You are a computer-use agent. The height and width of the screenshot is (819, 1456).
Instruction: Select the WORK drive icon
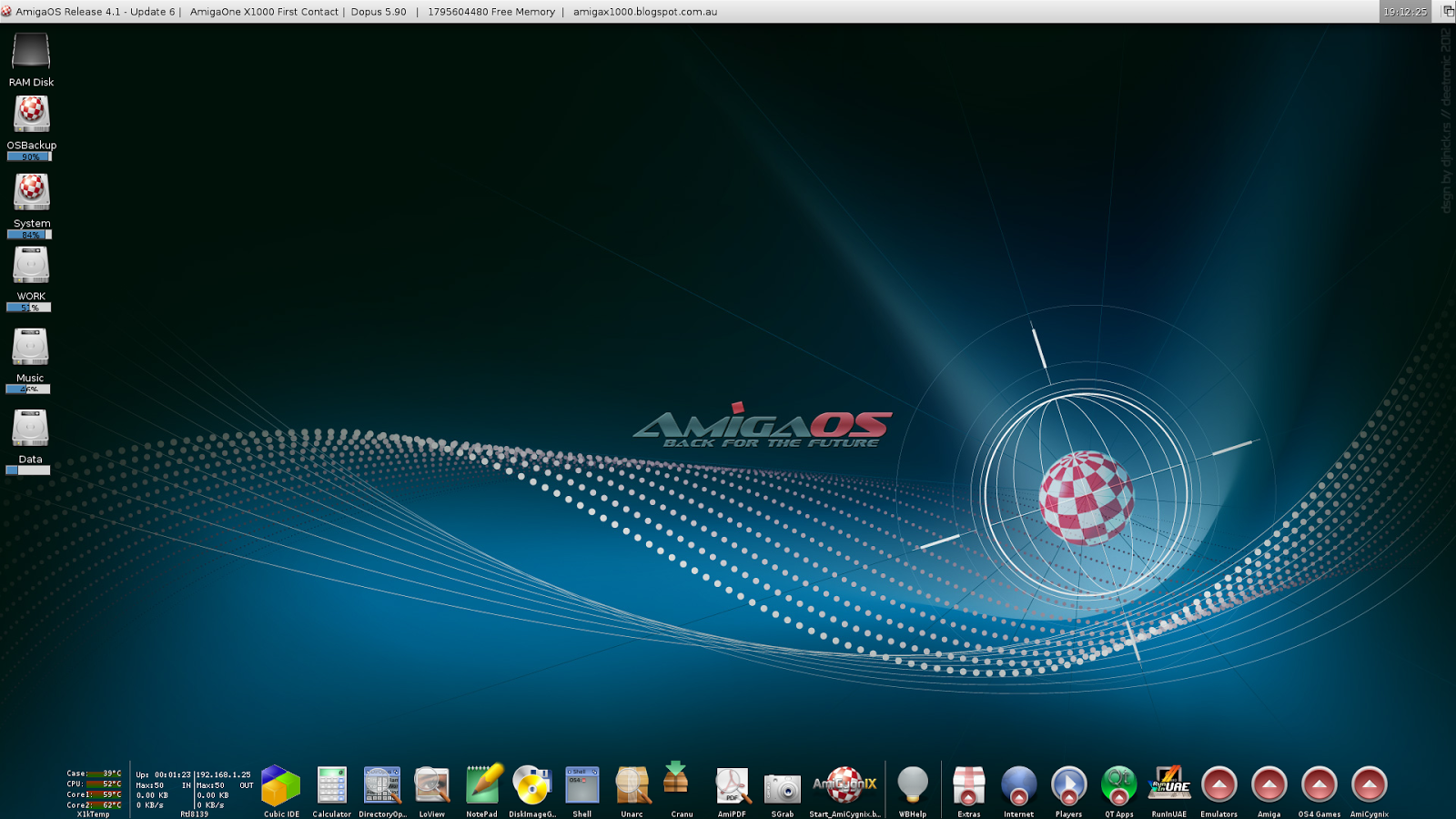31,265
